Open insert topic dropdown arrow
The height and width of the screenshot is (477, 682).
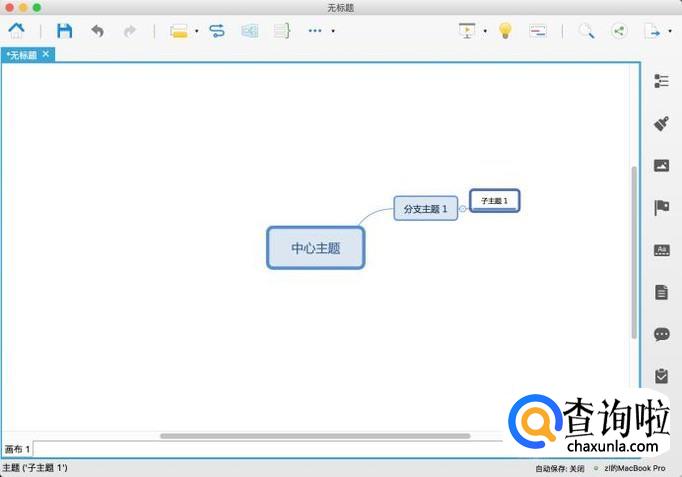(x=197, y=31)
